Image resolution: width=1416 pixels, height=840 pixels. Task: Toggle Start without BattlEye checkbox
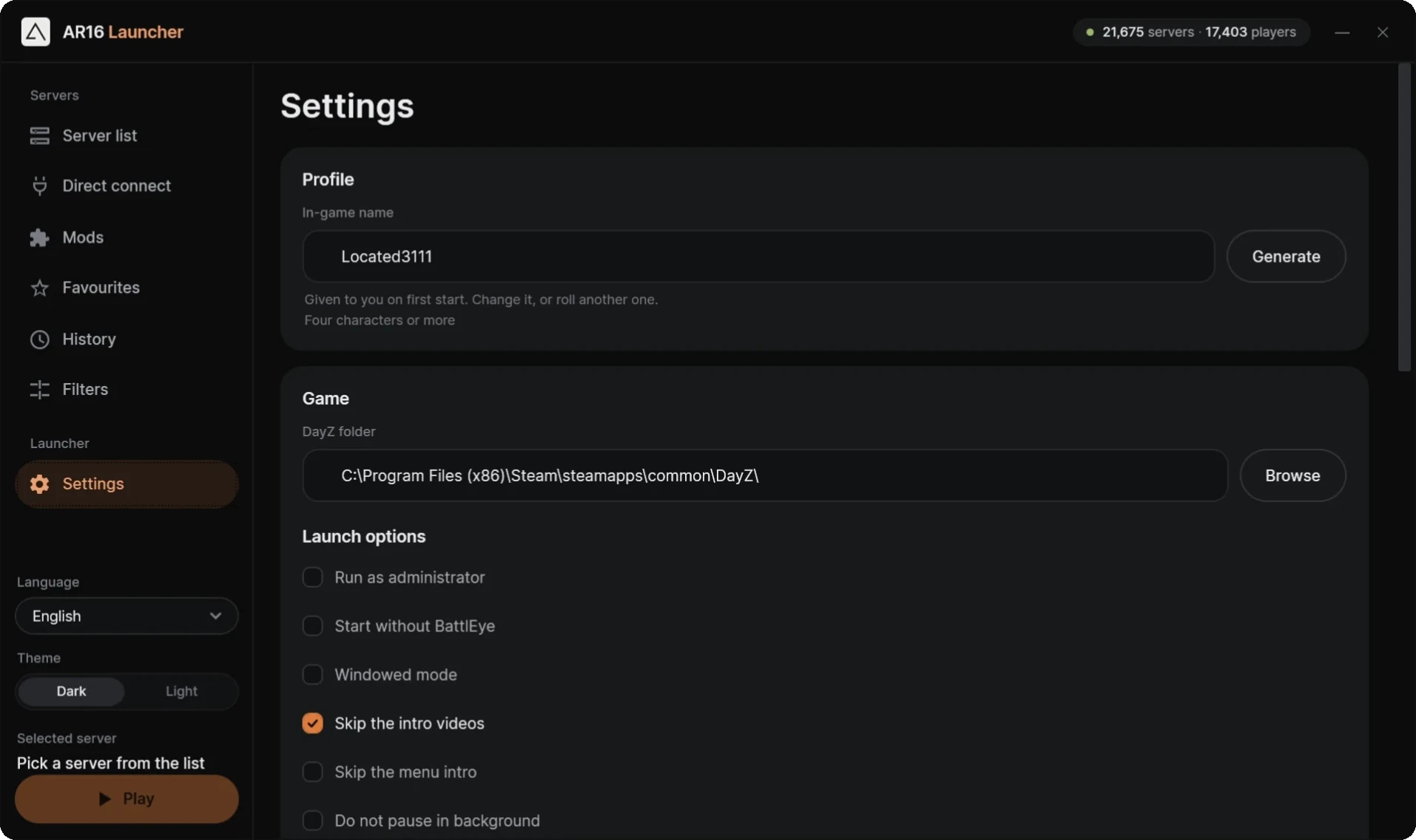click(x=313, y=626)
